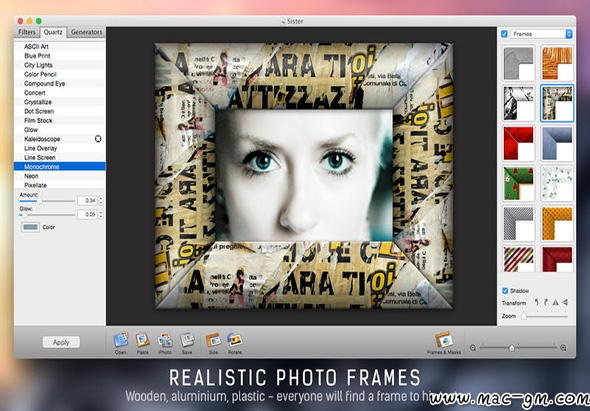Click the Apply button
Screen dimensions: 590x411
[61, 342]
